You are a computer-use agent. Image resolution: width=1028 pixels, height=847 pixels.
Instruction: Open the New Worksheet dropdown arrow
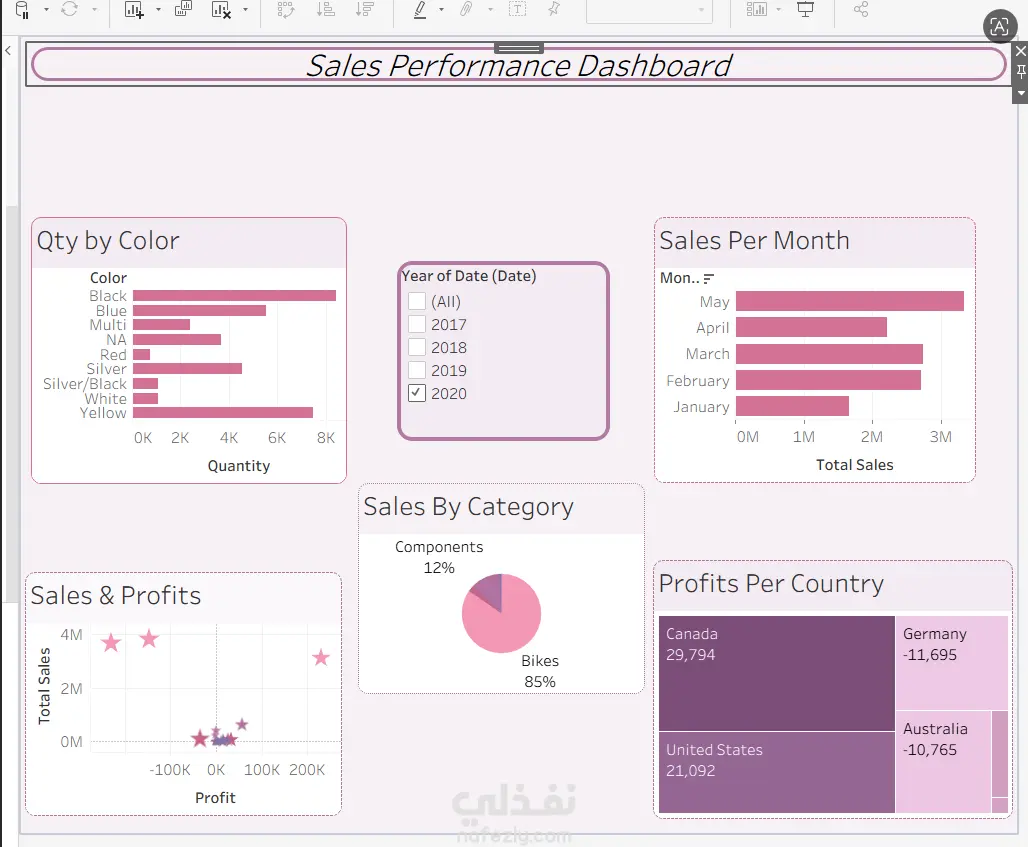(x=158, y=10)
